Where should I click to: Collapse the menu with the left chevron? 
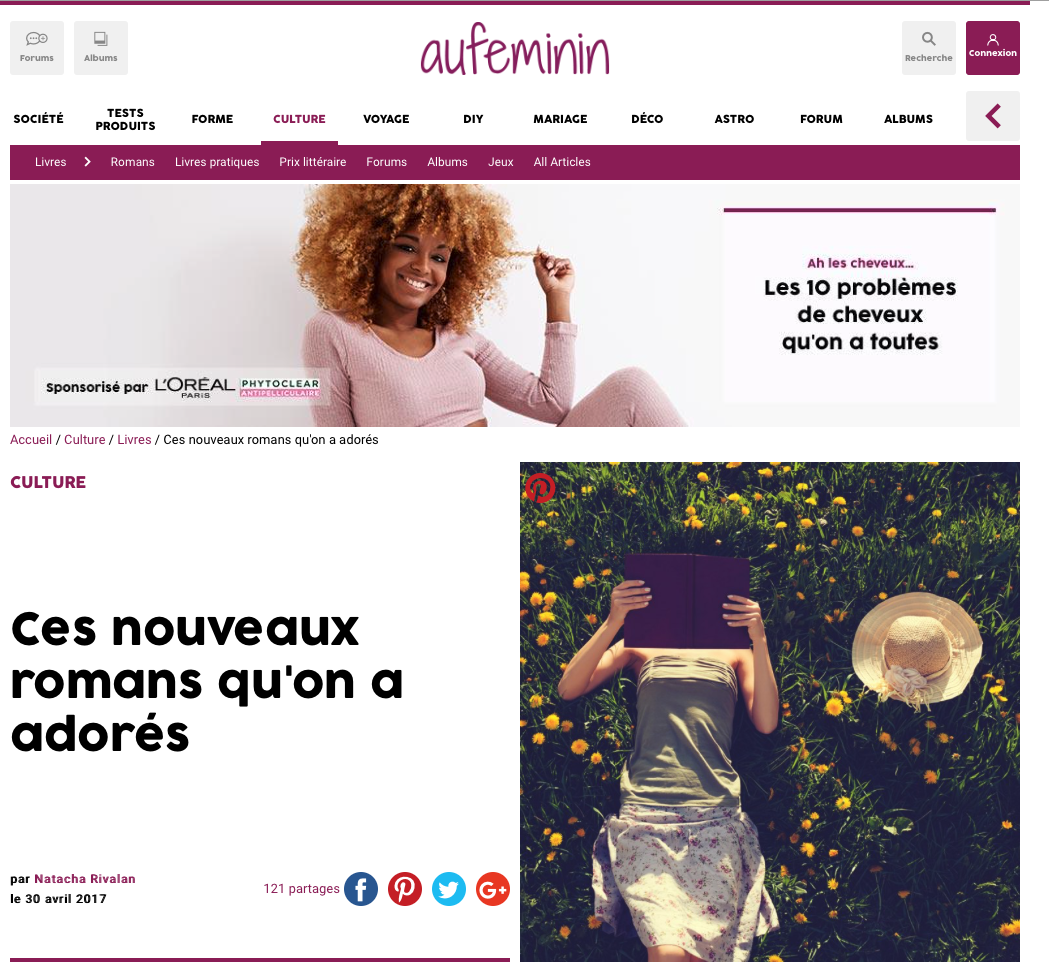993,116
